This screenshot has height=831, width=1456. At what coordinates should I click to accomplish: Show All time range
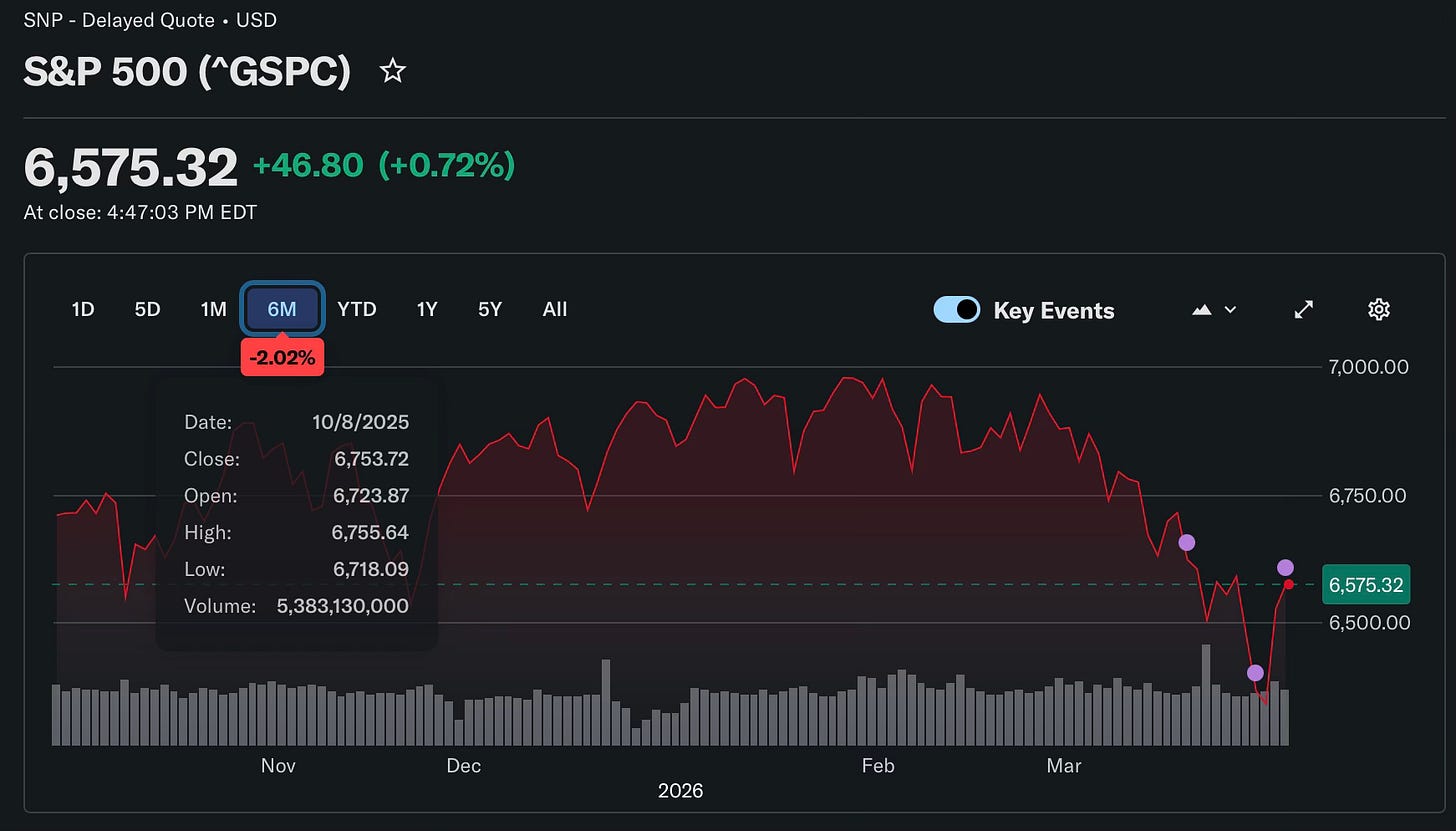point(555,309)
